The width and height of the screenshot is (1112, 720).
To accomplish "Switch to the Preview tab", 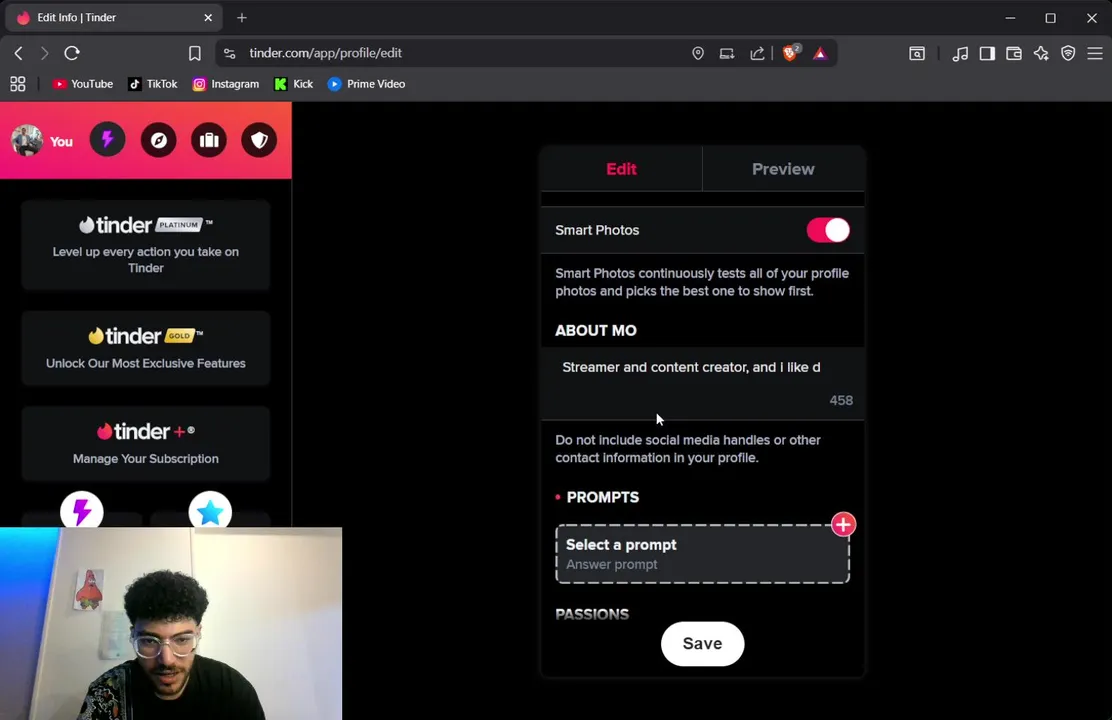I will 783,169.
